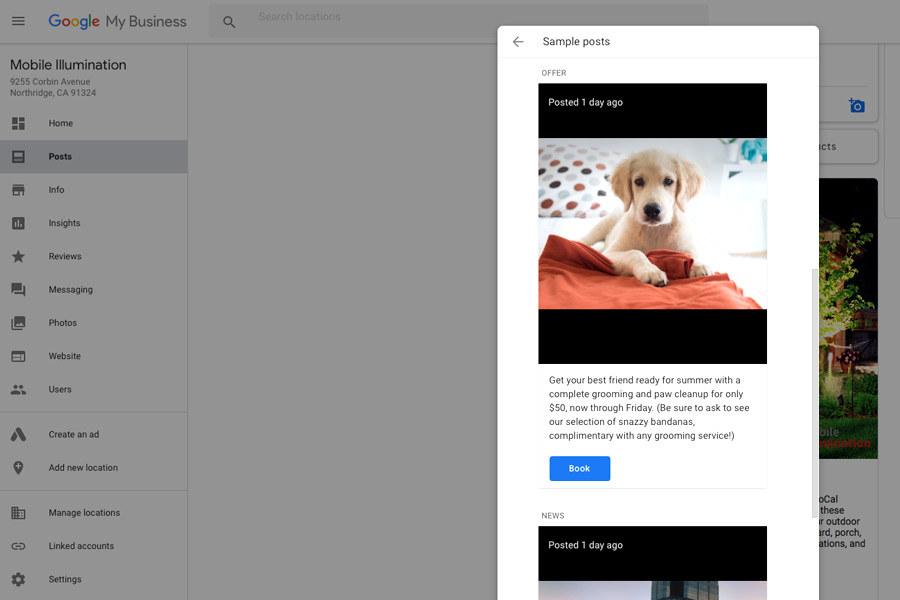Viewport: 900px width, 600px height.
Task: Click the puppy offer post image
Action: click(x=652, y=223)
